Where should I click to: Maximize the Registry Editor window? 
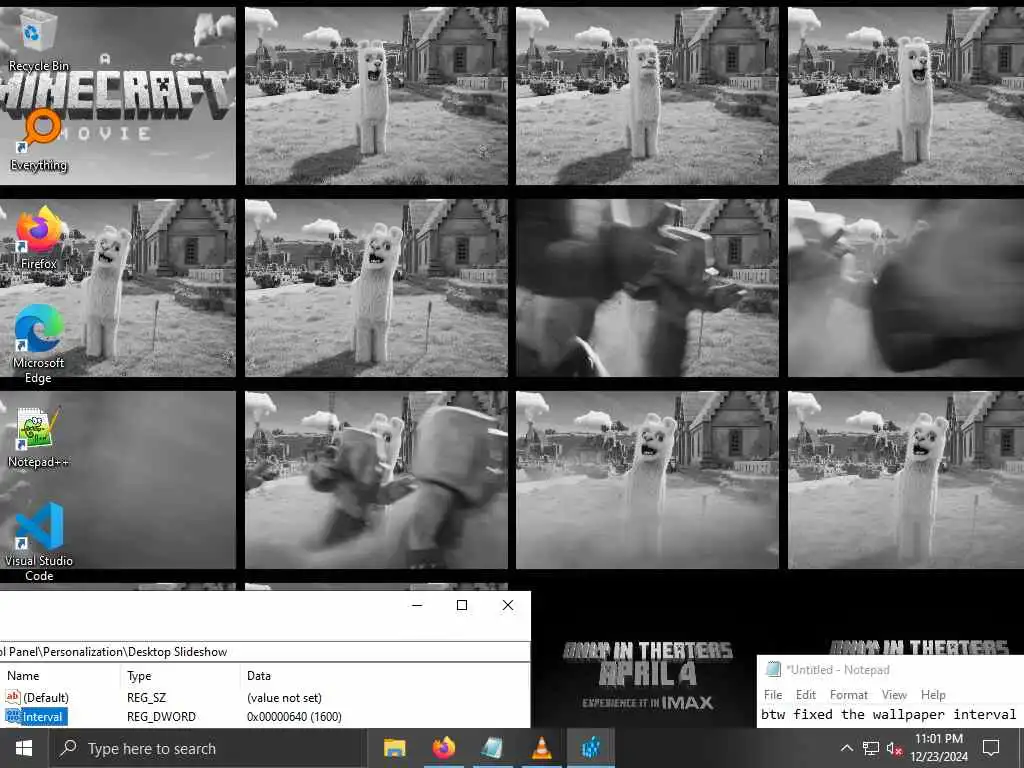click(462, 605)
